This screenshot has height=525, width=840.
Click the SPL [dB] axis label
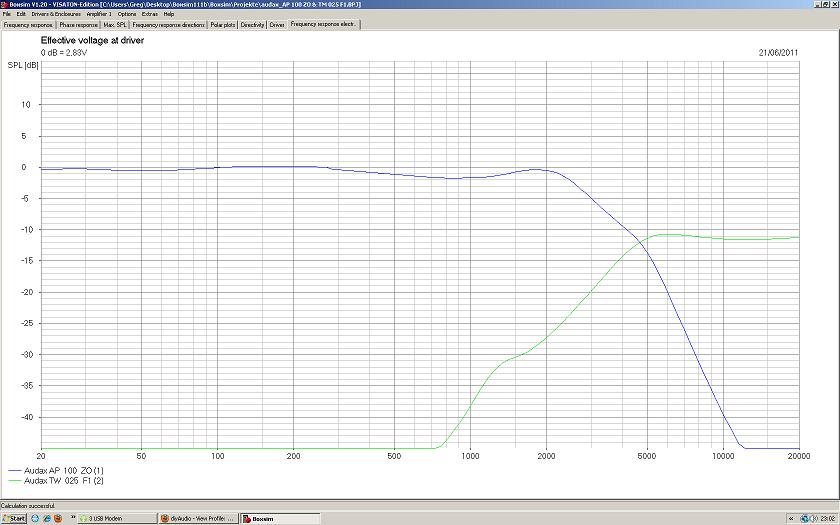23,65
